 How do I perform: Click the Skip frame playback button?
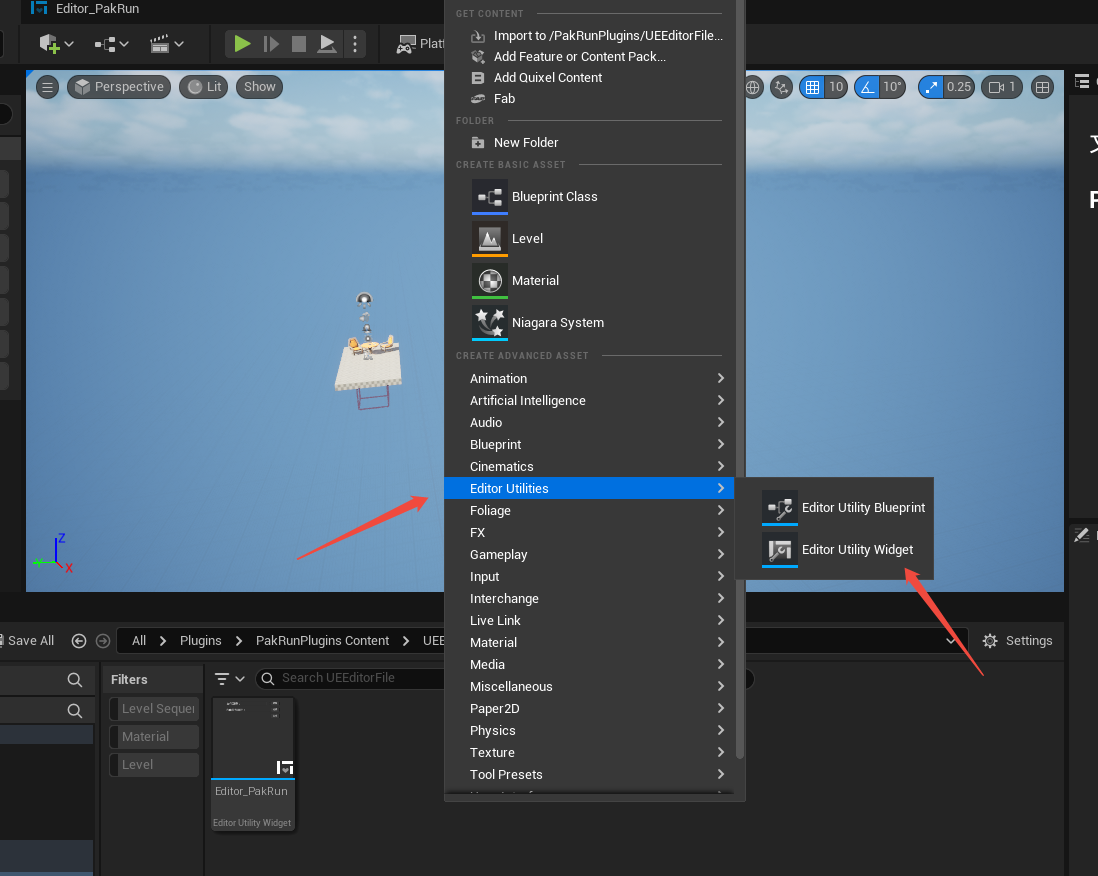pos(271,44)
